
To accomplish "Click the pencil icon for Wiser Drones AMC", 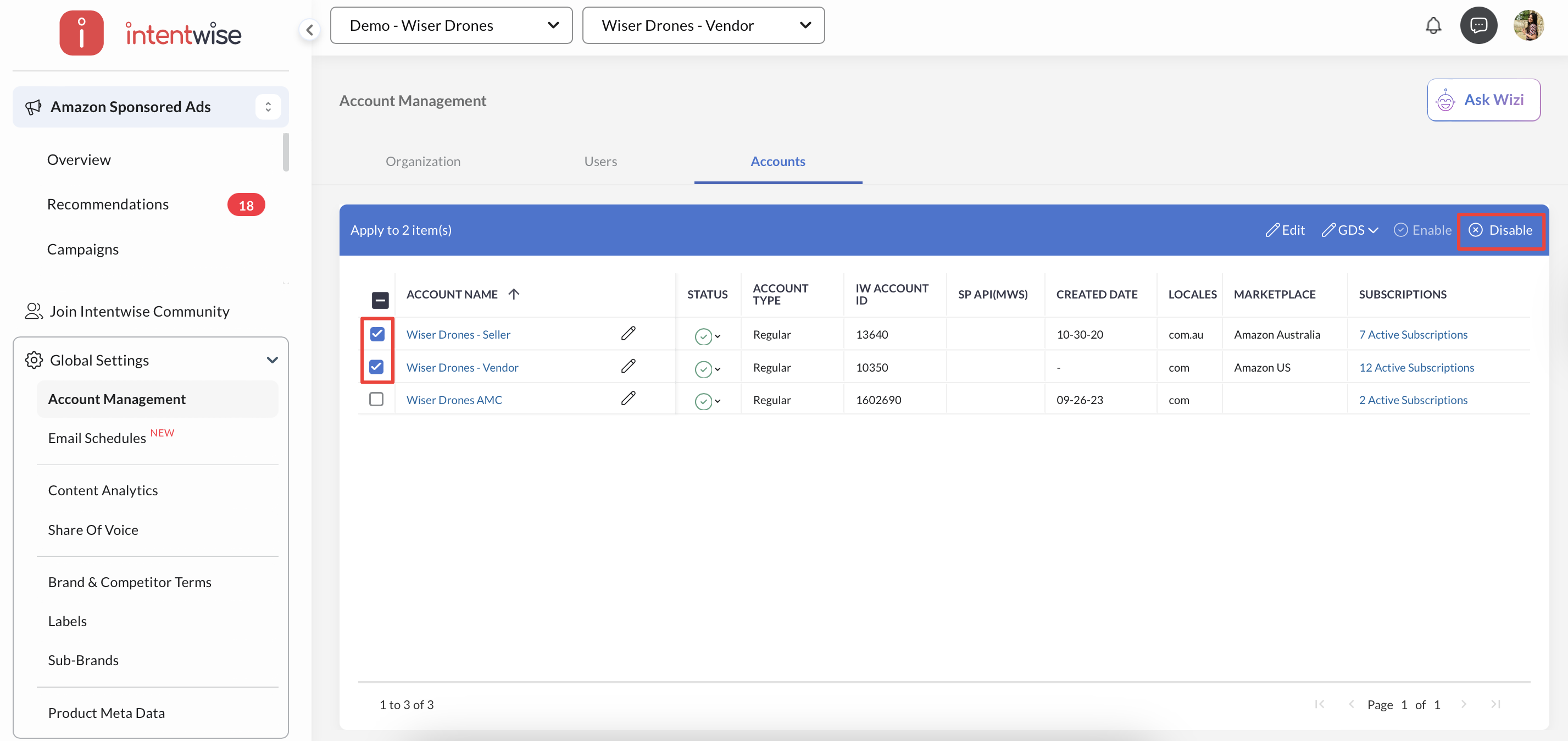I will [628, 399].
